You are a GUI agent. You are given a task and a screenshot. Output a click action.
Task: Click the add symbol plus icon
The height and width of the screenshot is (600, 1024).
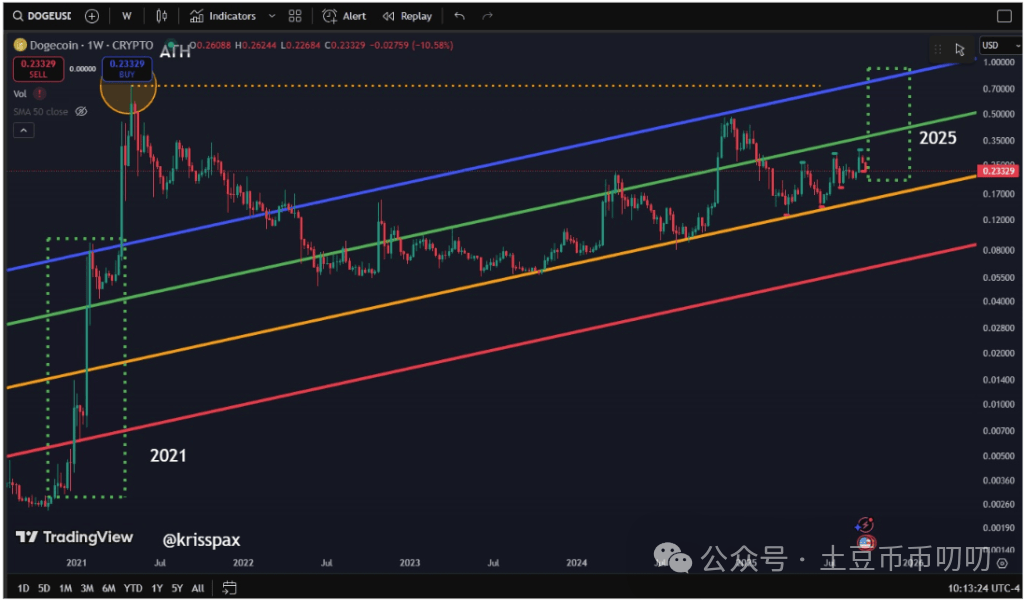point(92,16)
